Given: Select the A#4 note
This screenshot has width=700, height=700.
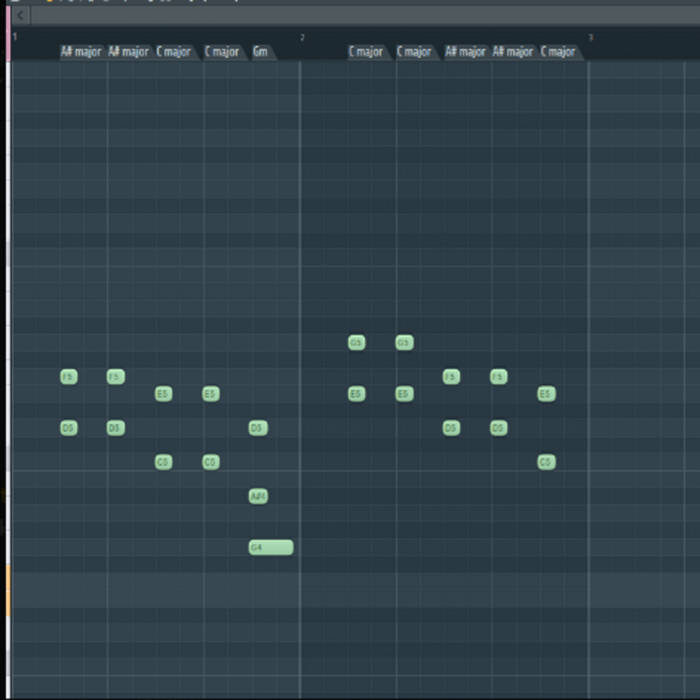Looking at the screenshot, I should point(258,496).
